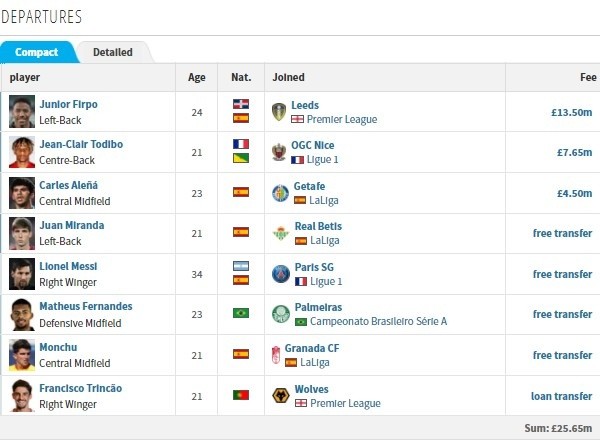600x440 pixels.
Task: Click the Paris SG club logo
Action: point(281,274)
